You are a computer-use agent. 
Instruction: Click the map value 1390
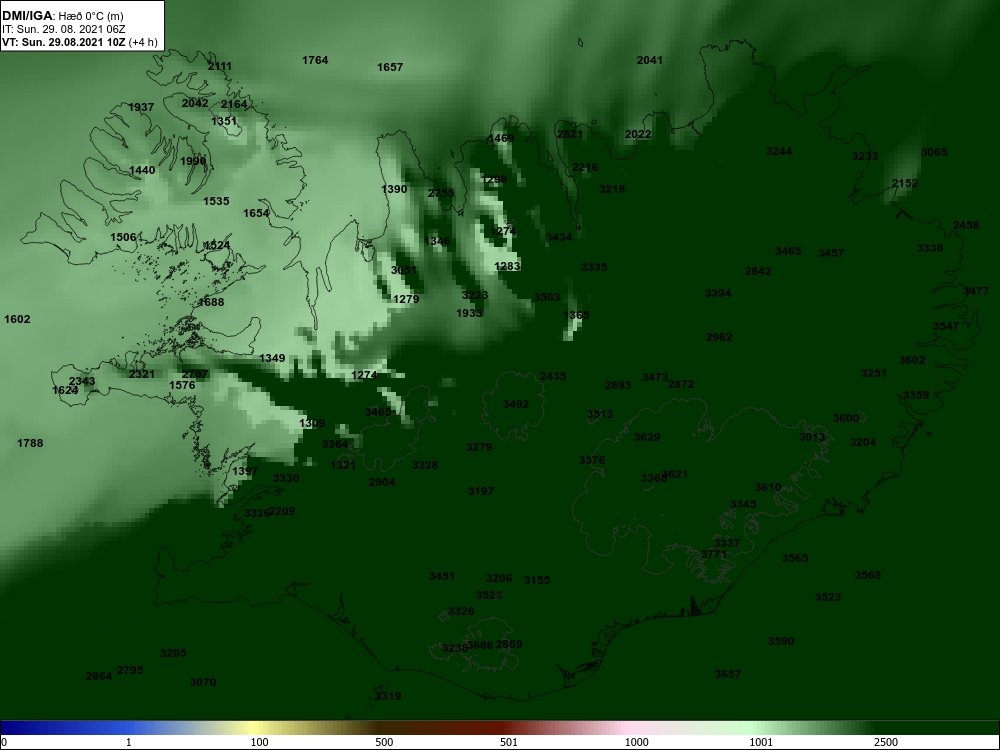(x=394, y=189)
